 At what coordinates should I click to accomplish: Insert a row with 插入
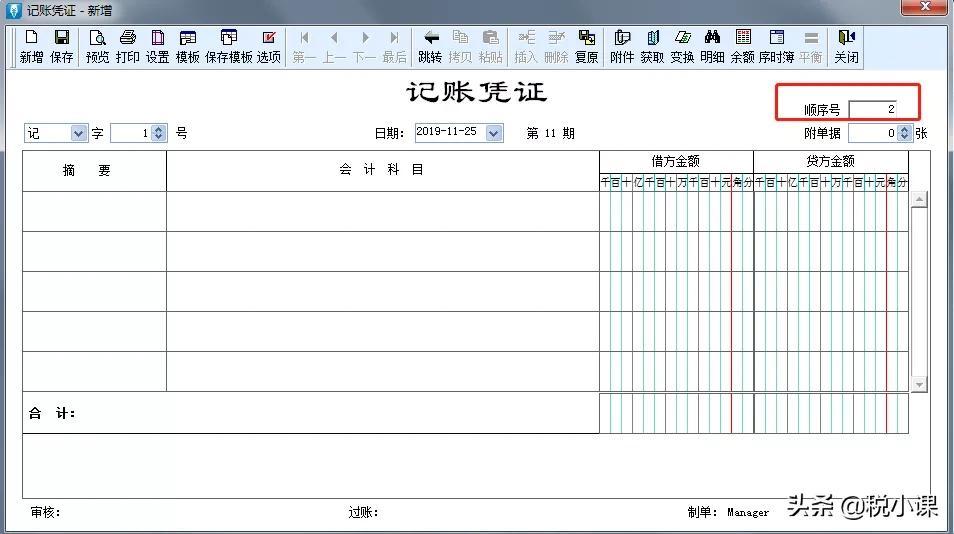[x=526, y=46]
